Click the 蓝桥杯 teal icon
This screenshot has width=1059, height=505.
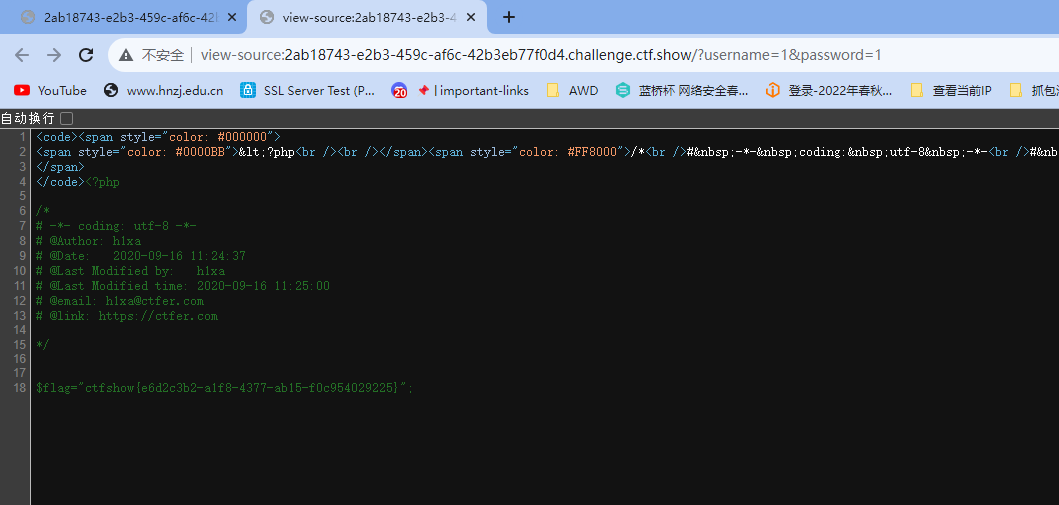click(623, 90)
